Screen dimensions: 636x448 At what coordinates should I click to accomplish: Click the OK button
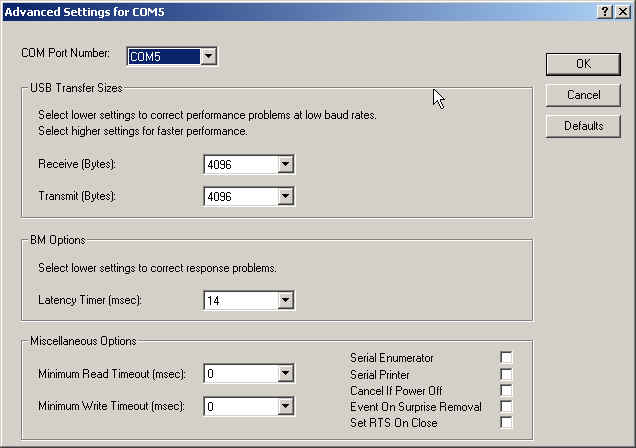pos(583,64)
